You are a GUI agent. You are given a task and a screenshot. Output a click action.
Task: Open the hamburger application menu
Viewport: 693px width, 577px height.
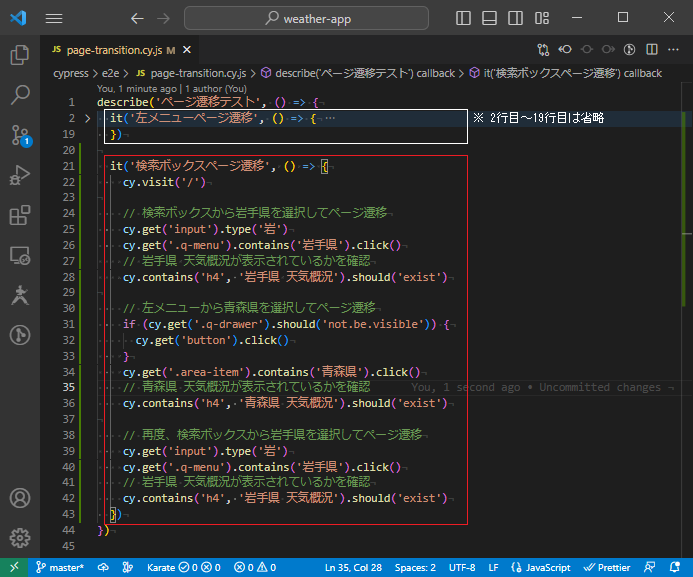tap(54, 18)
